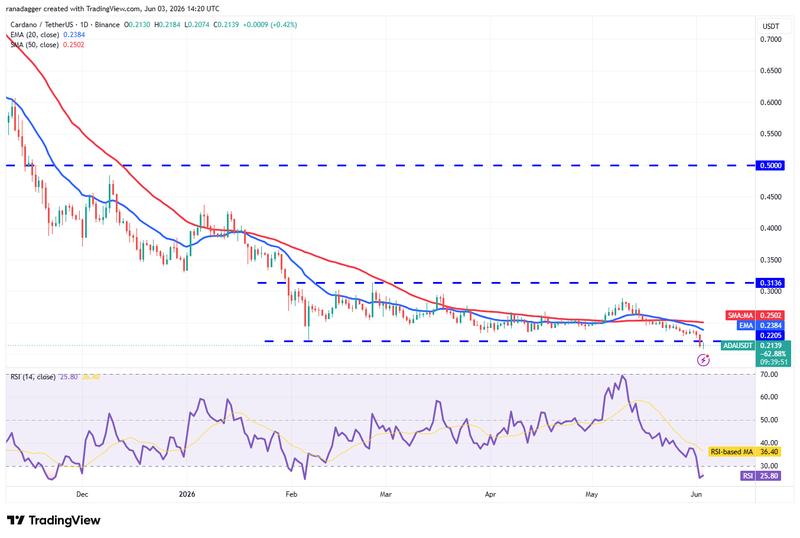Click the TradingView logo at the bottom
This screenshot has height=538, width=800.
54,520
